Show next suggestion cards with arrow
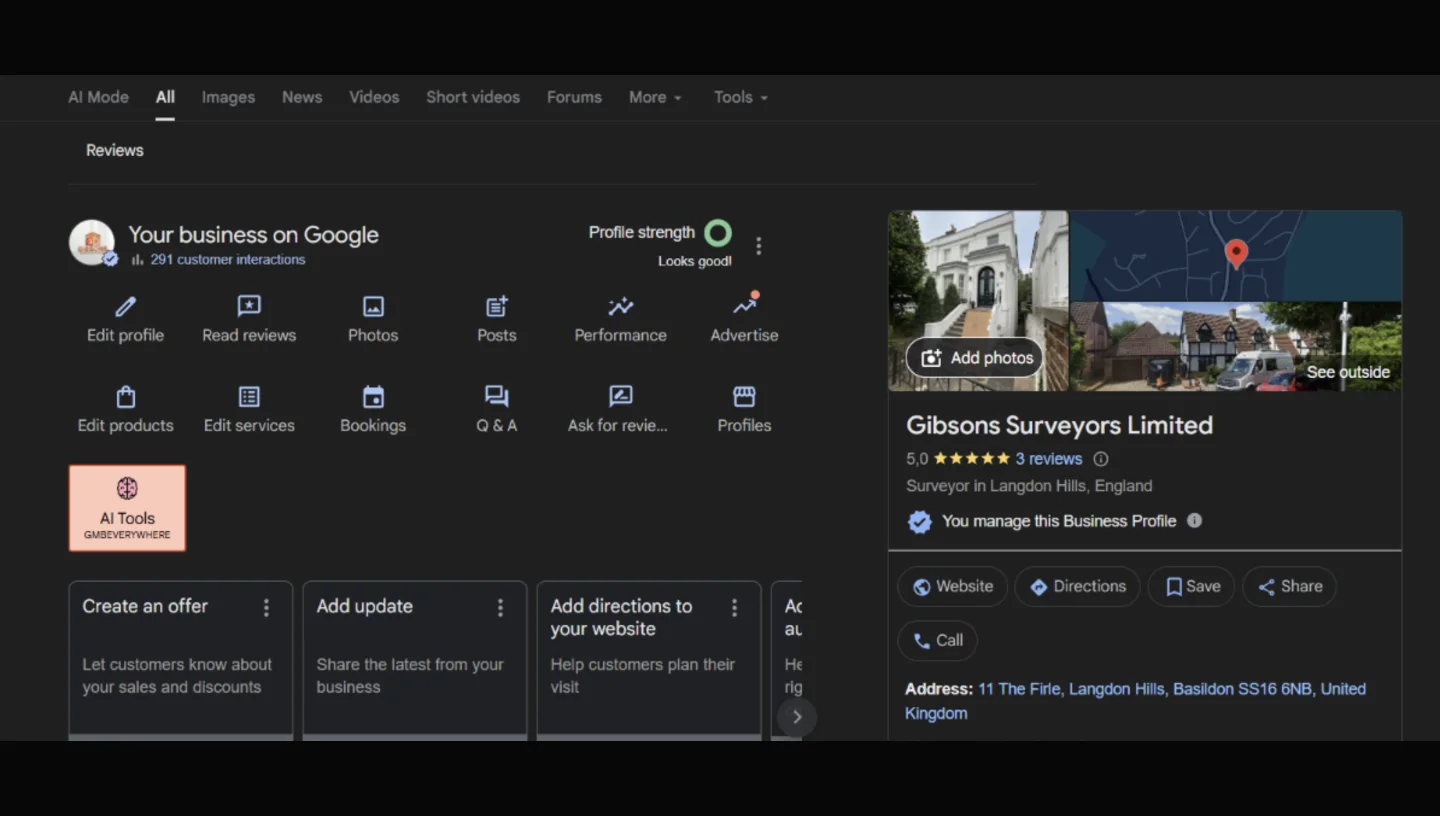This screenshot has width=1440, height=816. point(797,717)
